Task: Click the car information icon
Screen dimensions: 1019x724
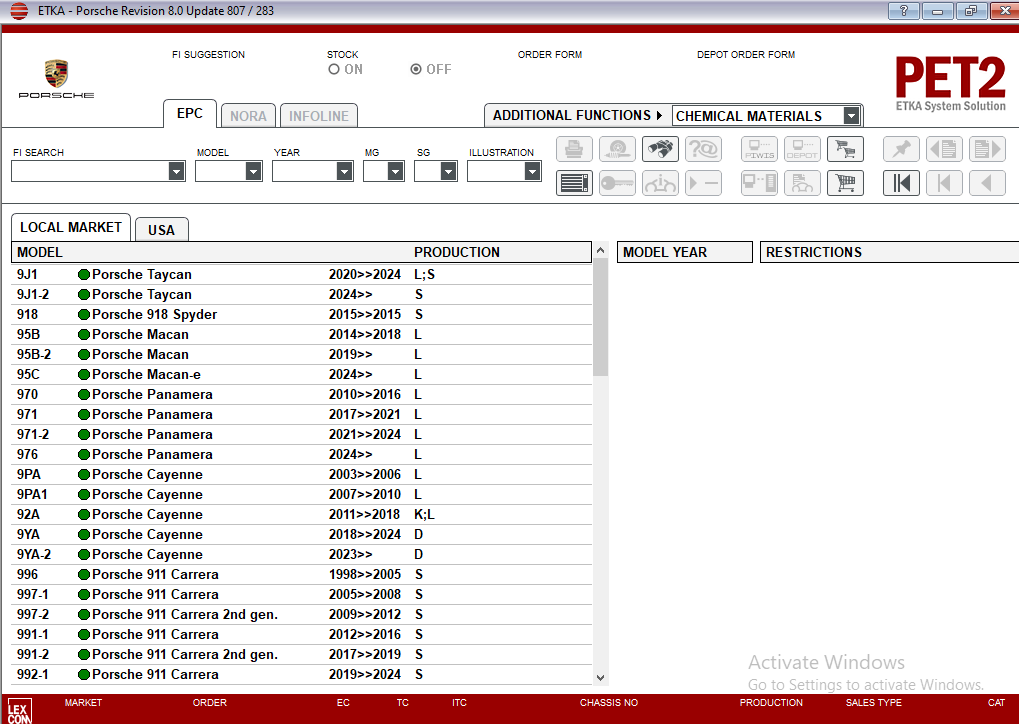Action: [x=660, y=183]
